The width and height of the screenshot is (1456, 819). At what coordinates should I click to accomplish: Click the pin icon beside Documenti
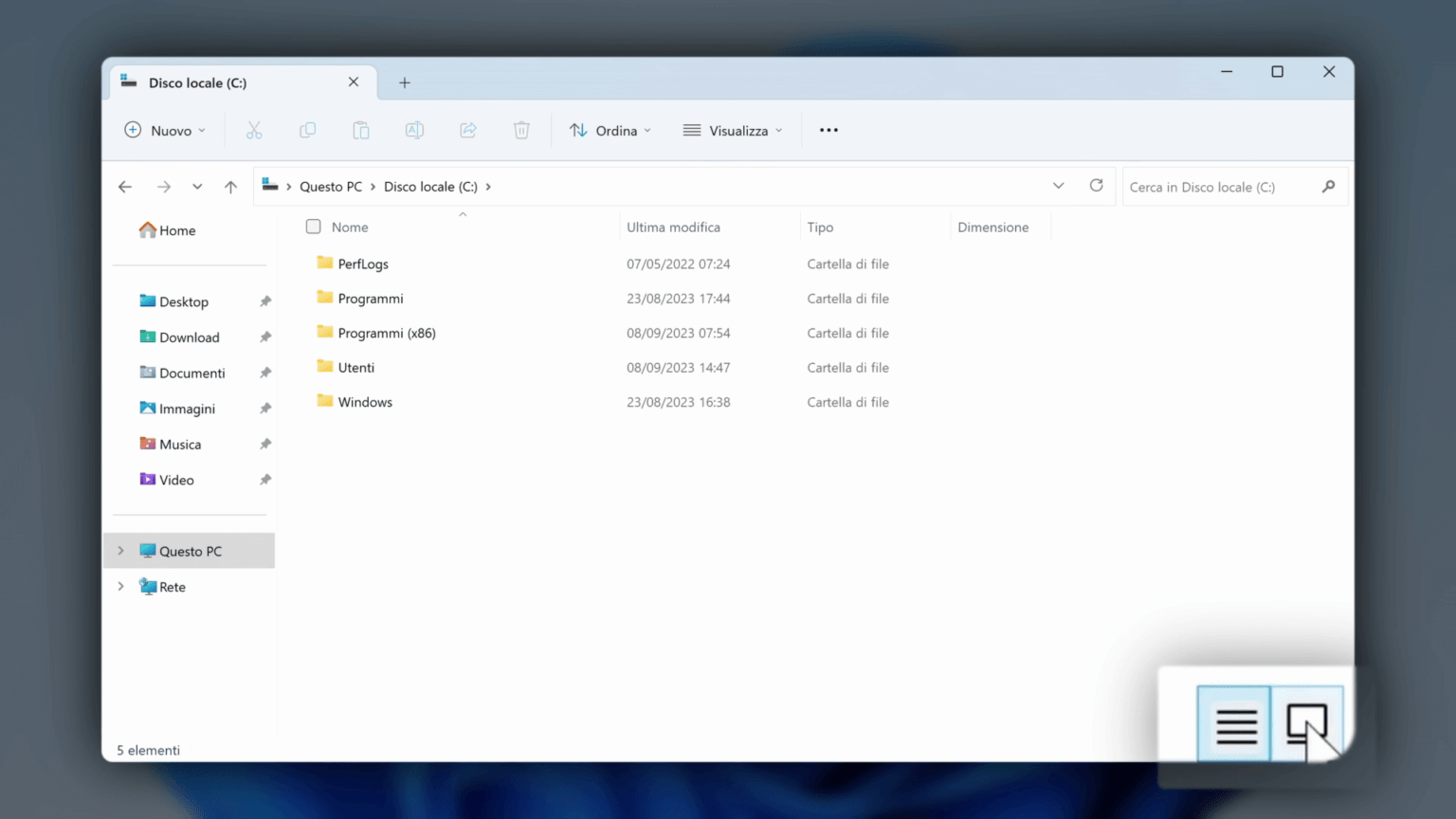pos(265,373)
